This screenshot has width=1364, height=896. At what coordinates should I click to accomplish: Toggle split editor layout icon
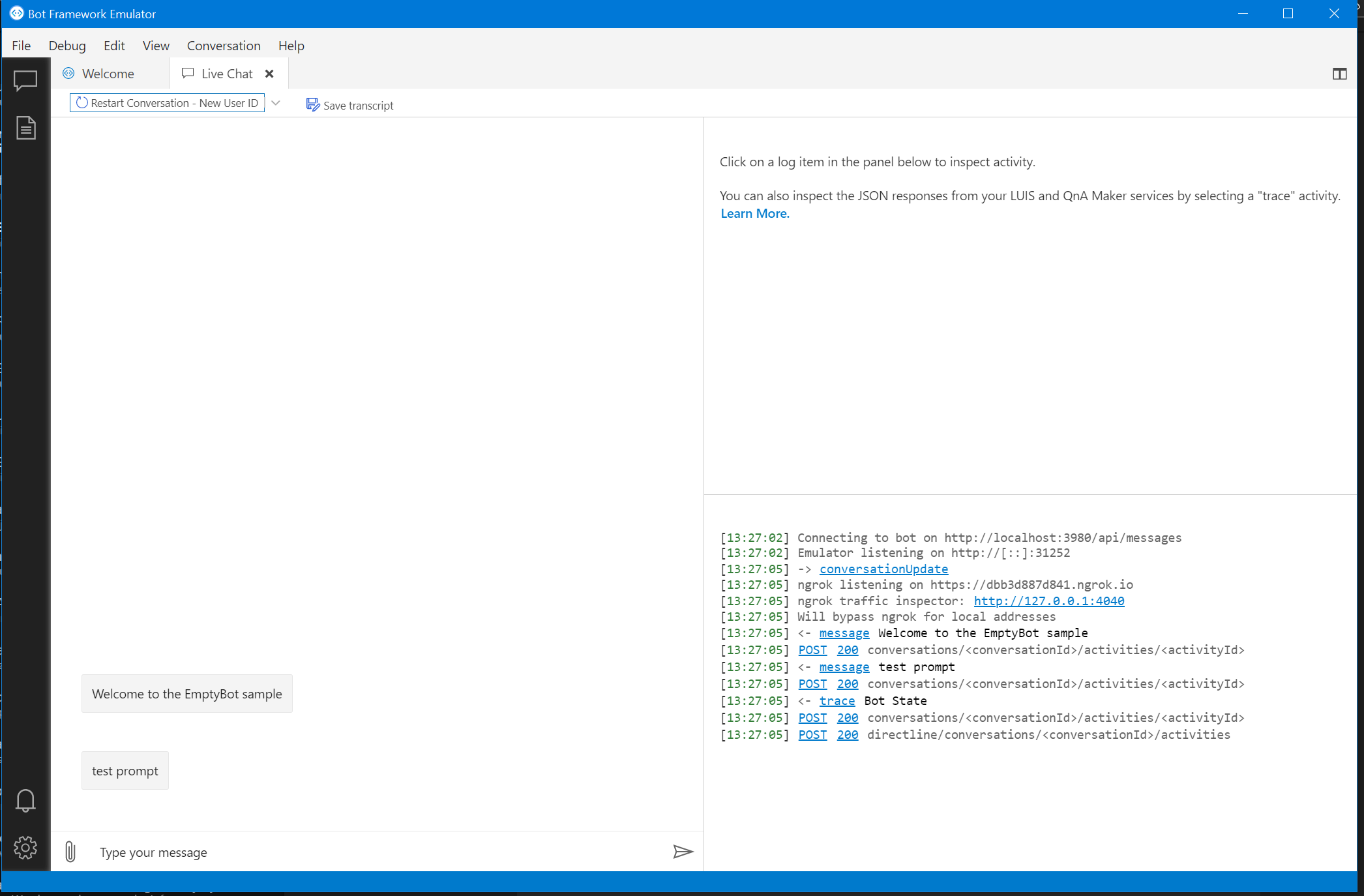(1340, 74)
